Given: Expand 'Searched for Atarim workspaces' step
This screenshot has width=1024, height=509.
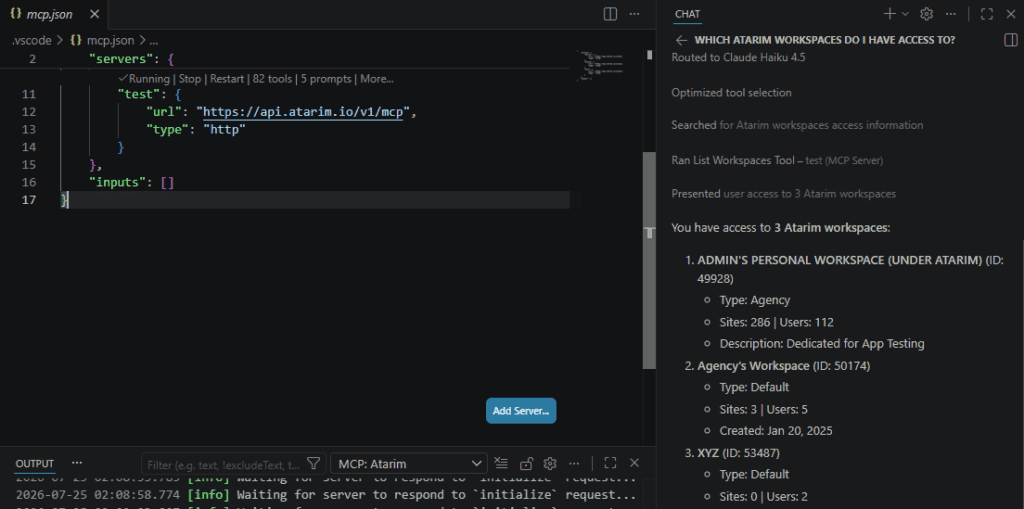Looking at the screenshot, I should [x=797, y=125].
